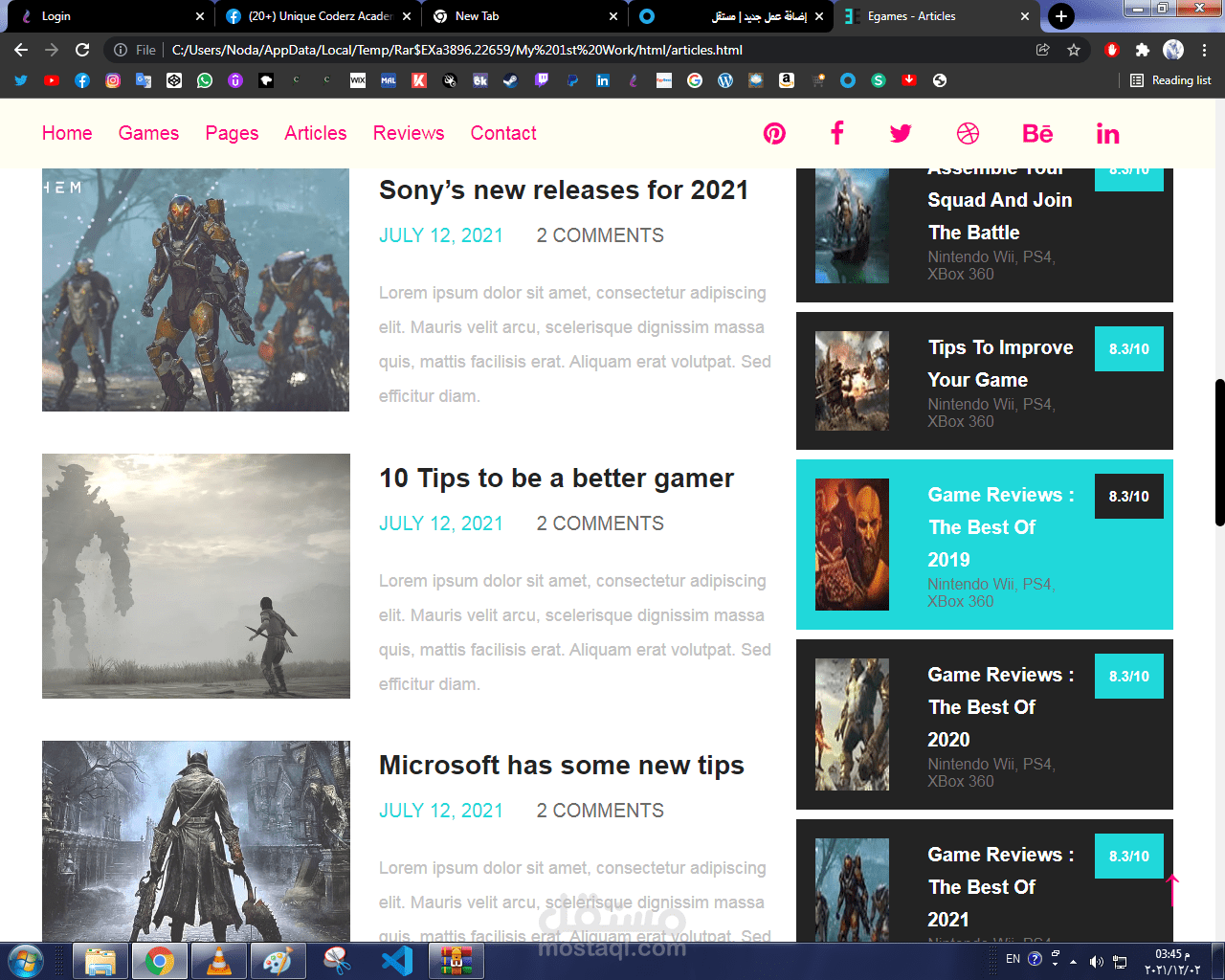The image size is (1225, 980).
Task: Open article 'Sony's new releases for 2021'
Action: (564, 190)
